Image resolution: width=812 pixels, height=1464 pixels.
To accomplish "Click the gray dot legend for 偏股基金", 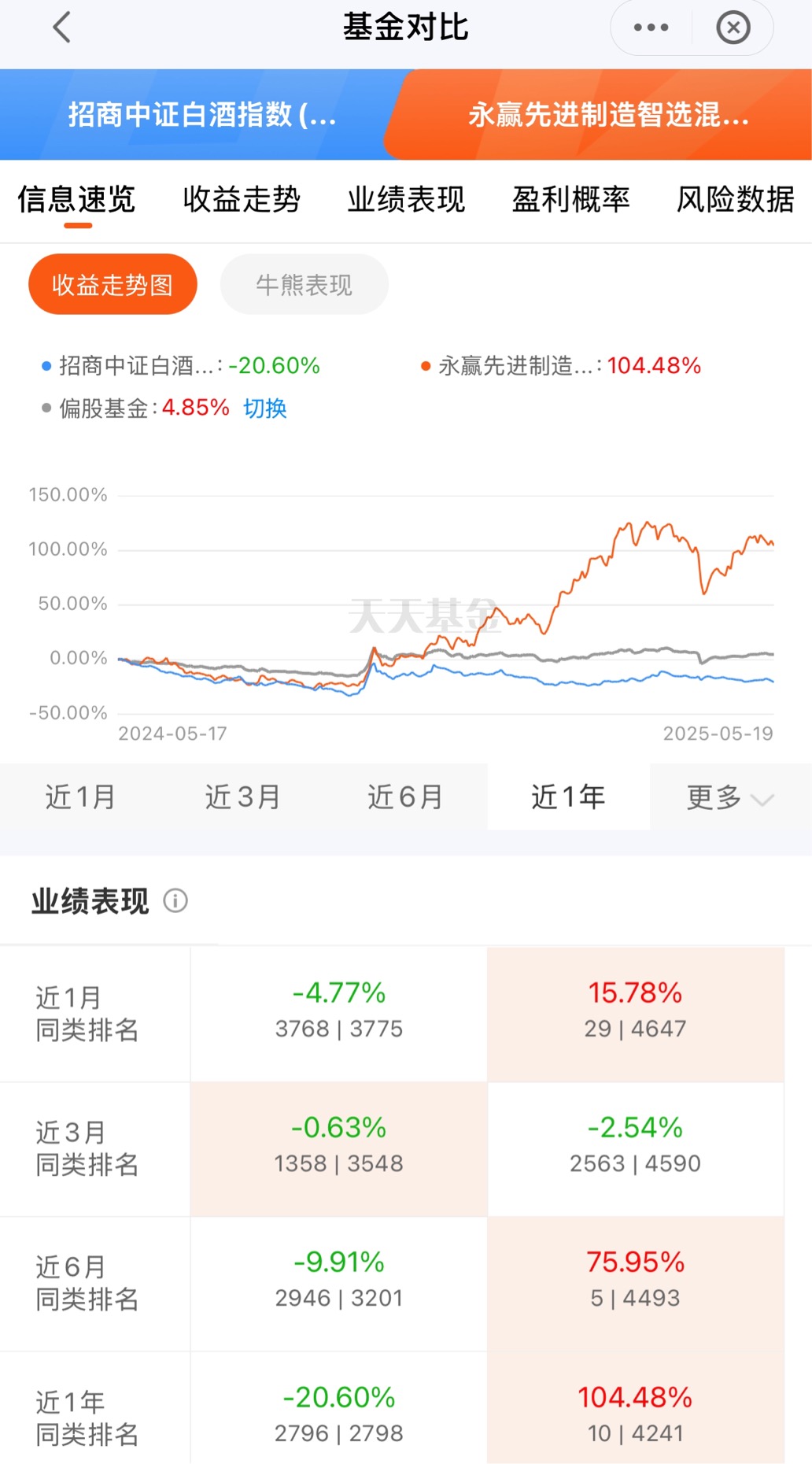I will pos(46,408).
